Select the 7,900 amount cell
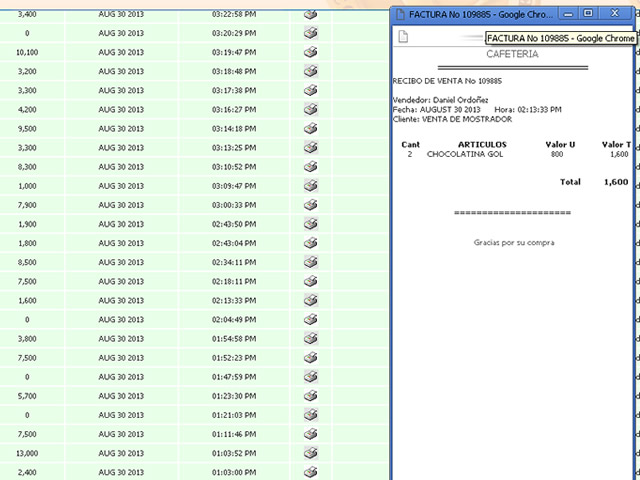Image resolution: width=640 pixels, height=480 pixels. (x=27, y=205)
